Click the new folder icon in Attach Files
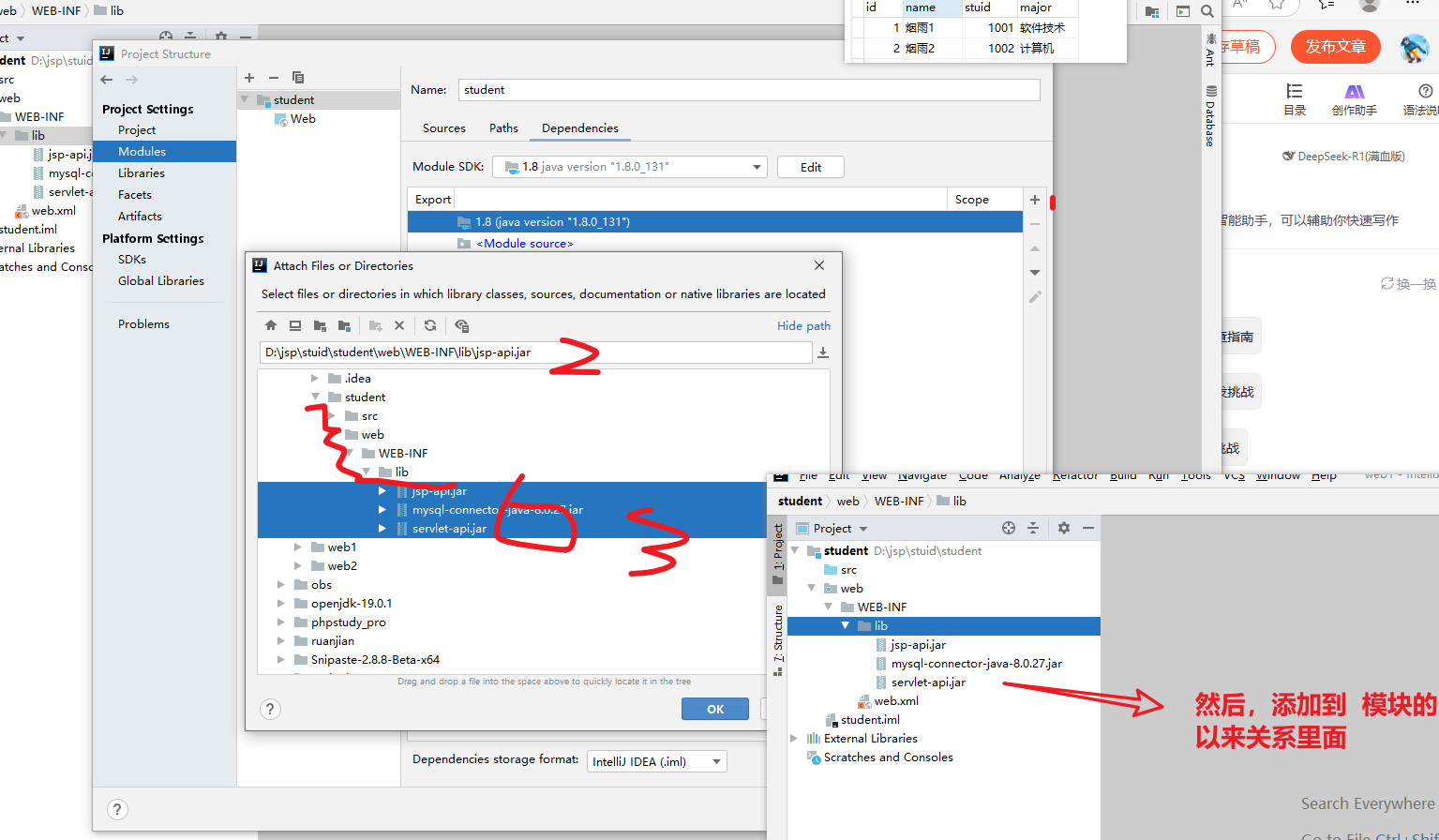The width and height of the screenshot is (1439, 840). click(376, 325)
